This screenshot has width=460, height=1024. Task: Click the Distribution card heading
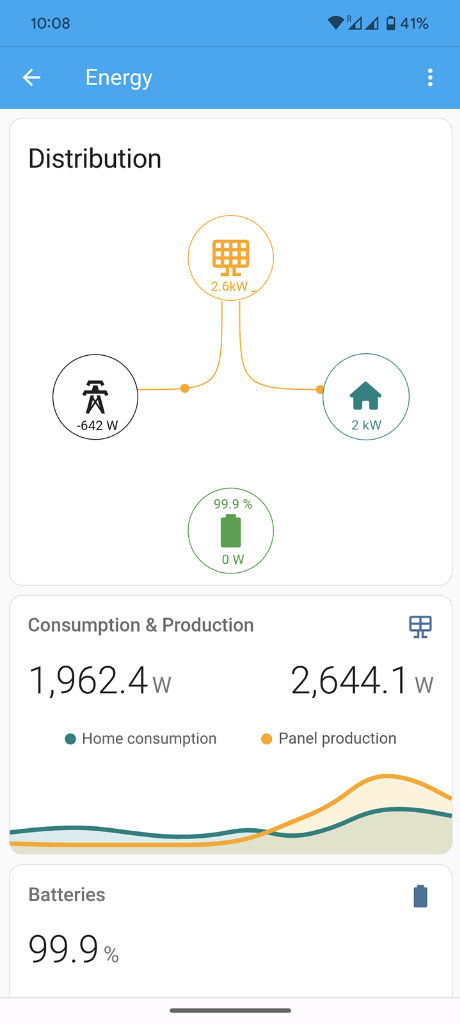[x=95, y=159]
